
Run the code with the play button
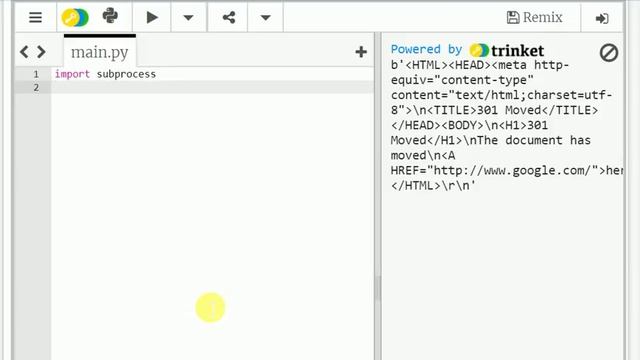(x=152, y=17)
